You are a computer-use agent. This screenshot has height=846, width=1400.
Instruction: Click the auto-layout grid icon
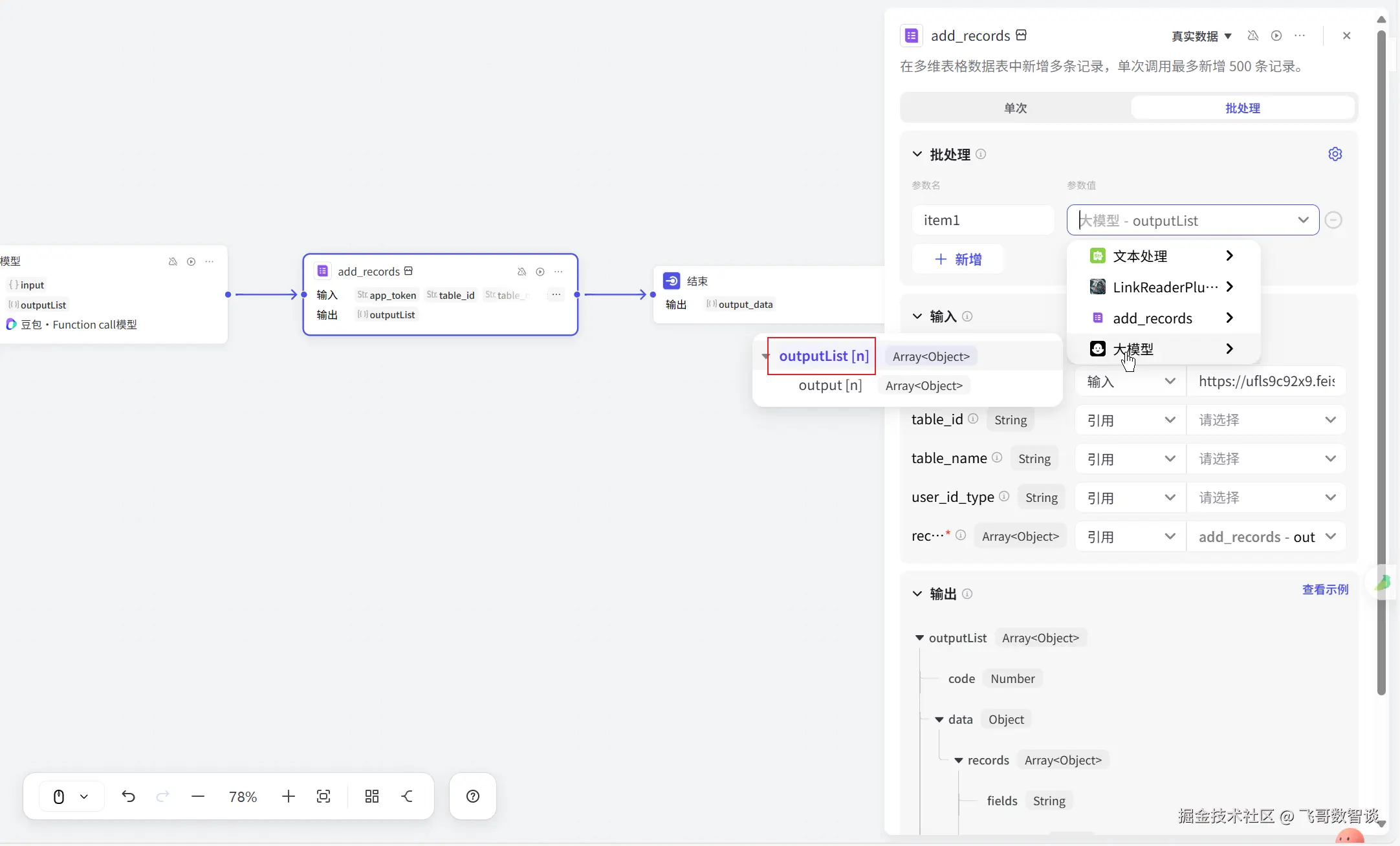371,796
